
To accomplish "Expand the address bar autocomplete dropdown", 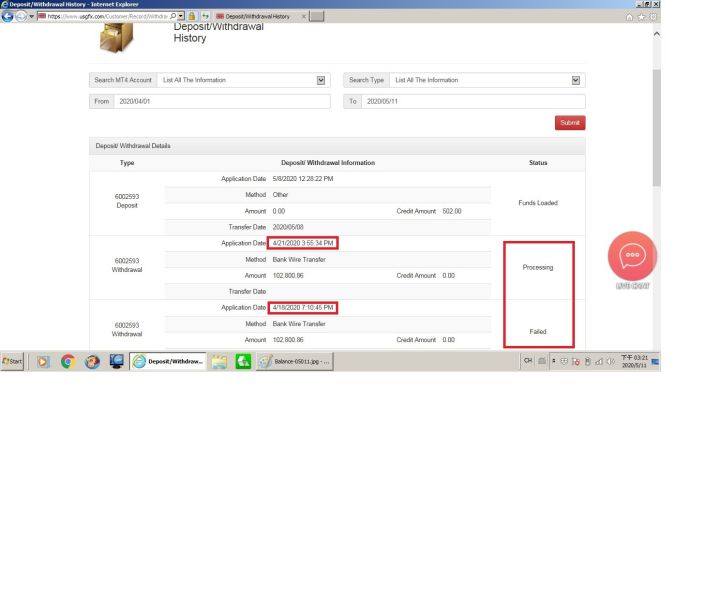I will click(181, 16).
